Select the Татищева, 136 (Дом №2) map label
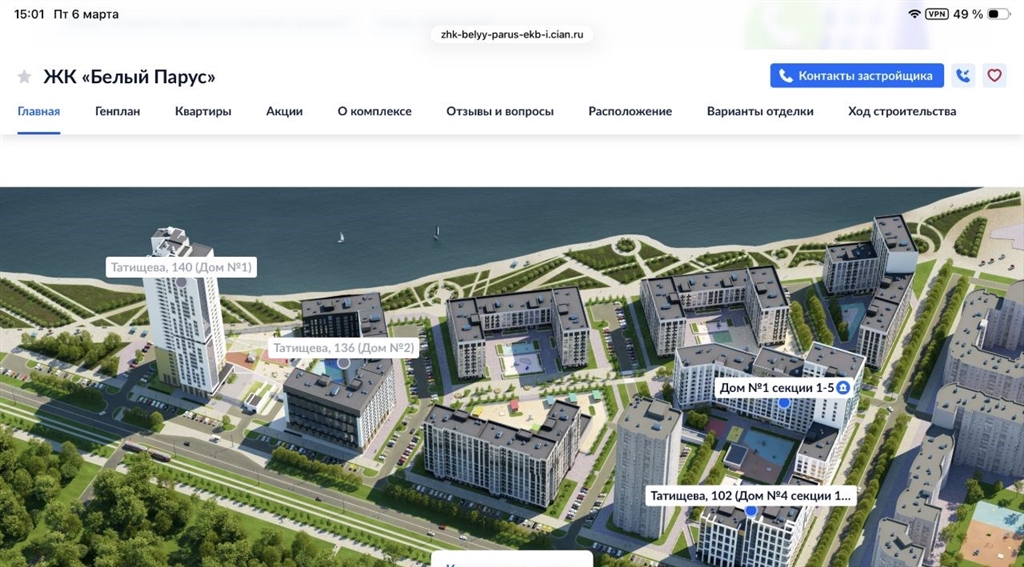The image size is (1024, 567). [343, 348]
